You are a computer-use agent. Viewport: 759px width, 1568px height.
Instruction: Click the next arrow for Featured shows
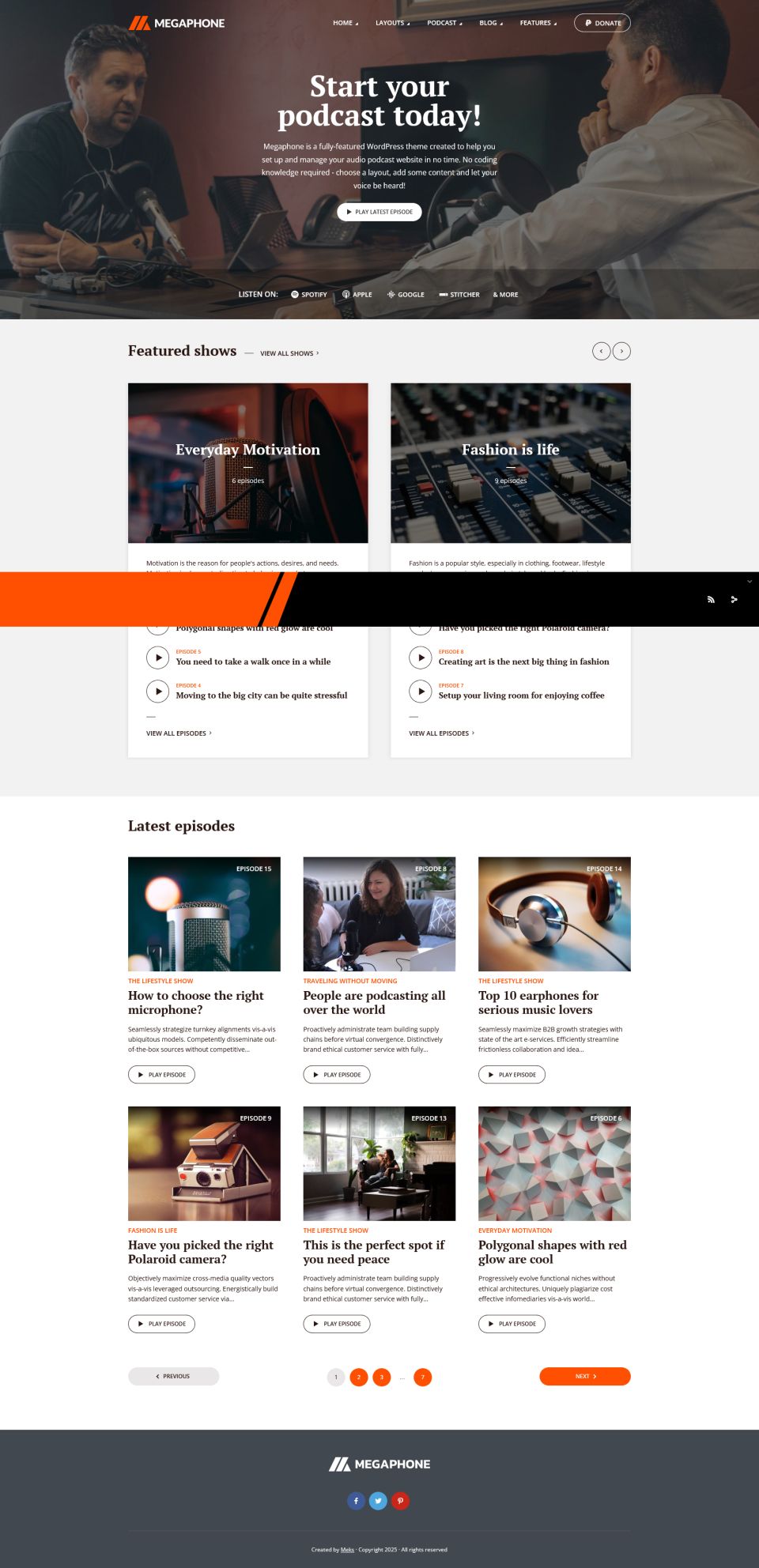(621, 351)
